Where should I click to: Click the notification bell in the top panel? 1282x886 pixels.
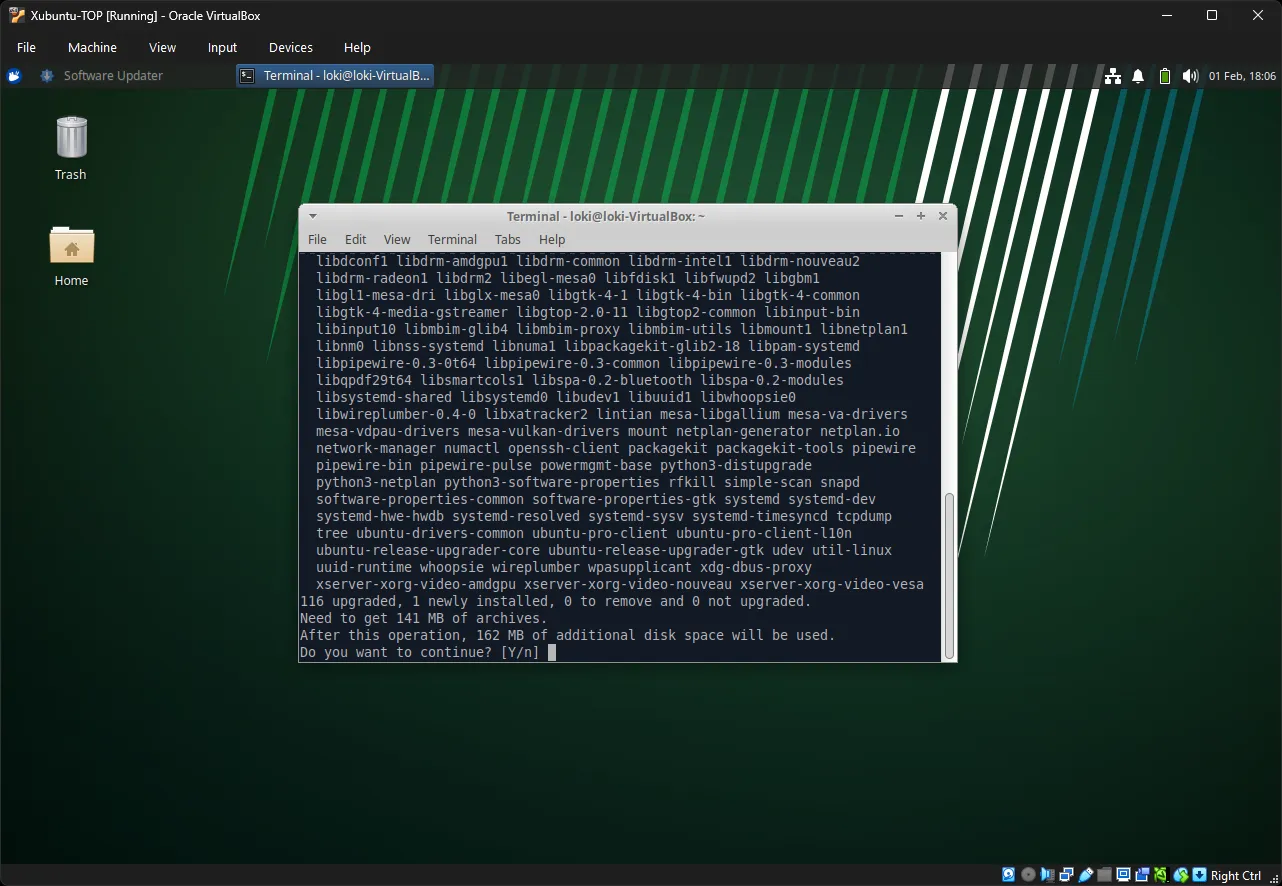1137,75
